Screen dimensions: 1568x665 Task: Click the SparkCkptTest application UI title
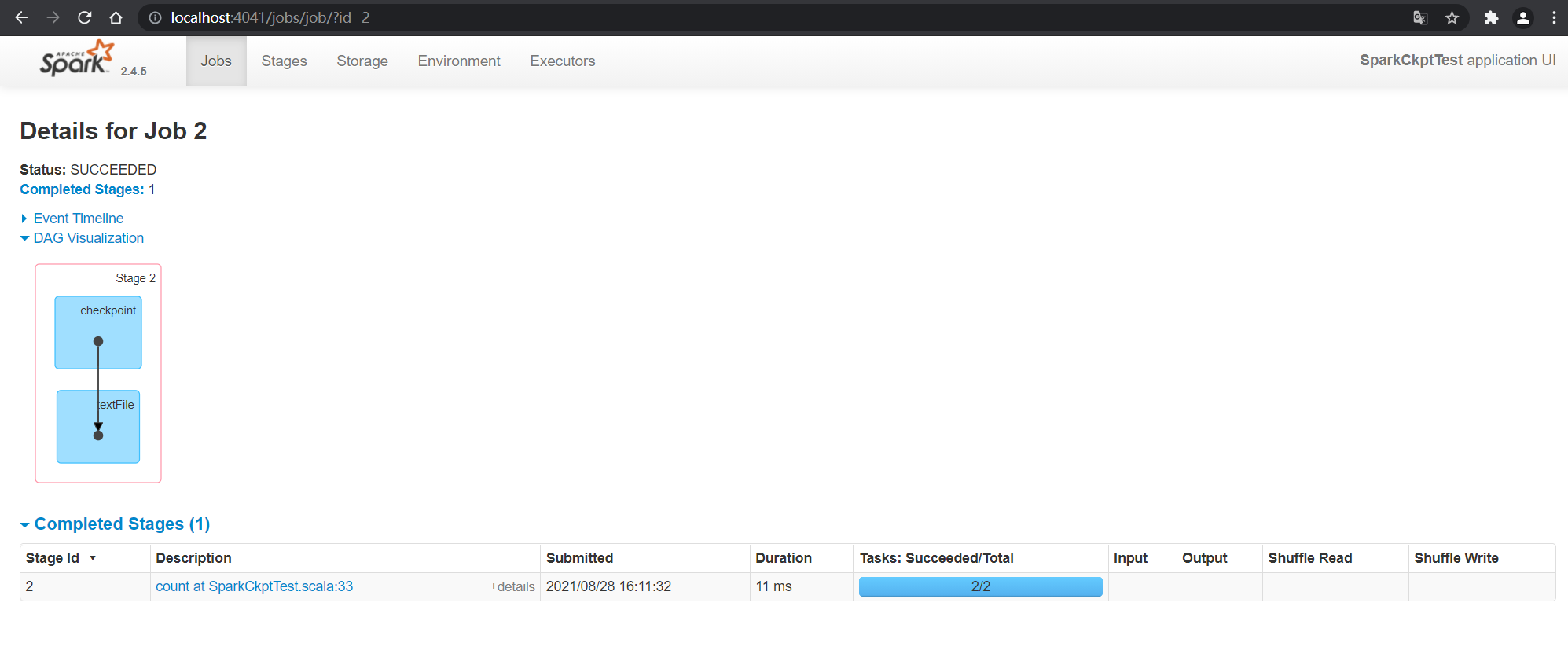point(1458,61)
